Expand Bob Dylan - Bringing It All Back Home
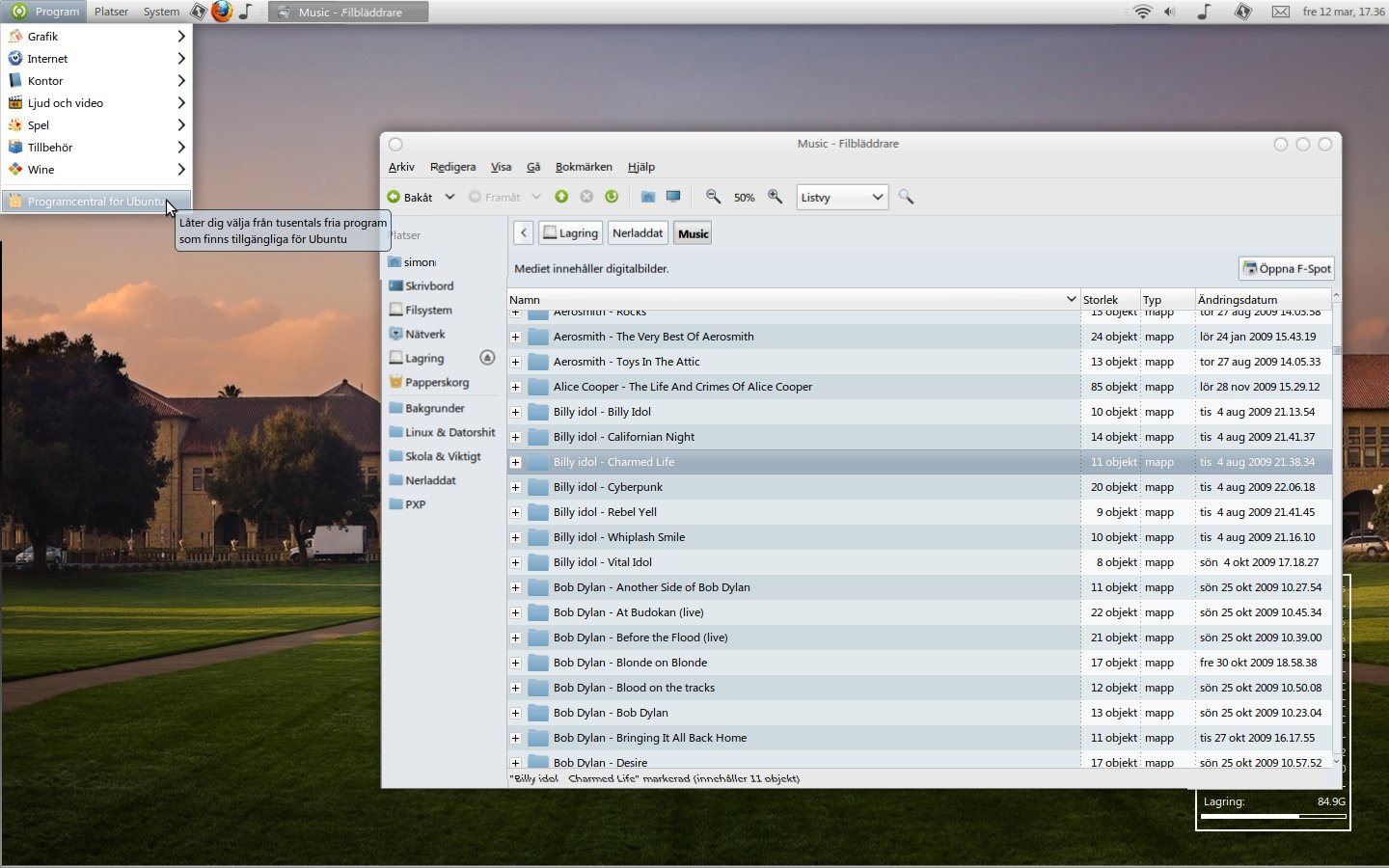This screenshot has width=1389, height=868. coord(515,738)
